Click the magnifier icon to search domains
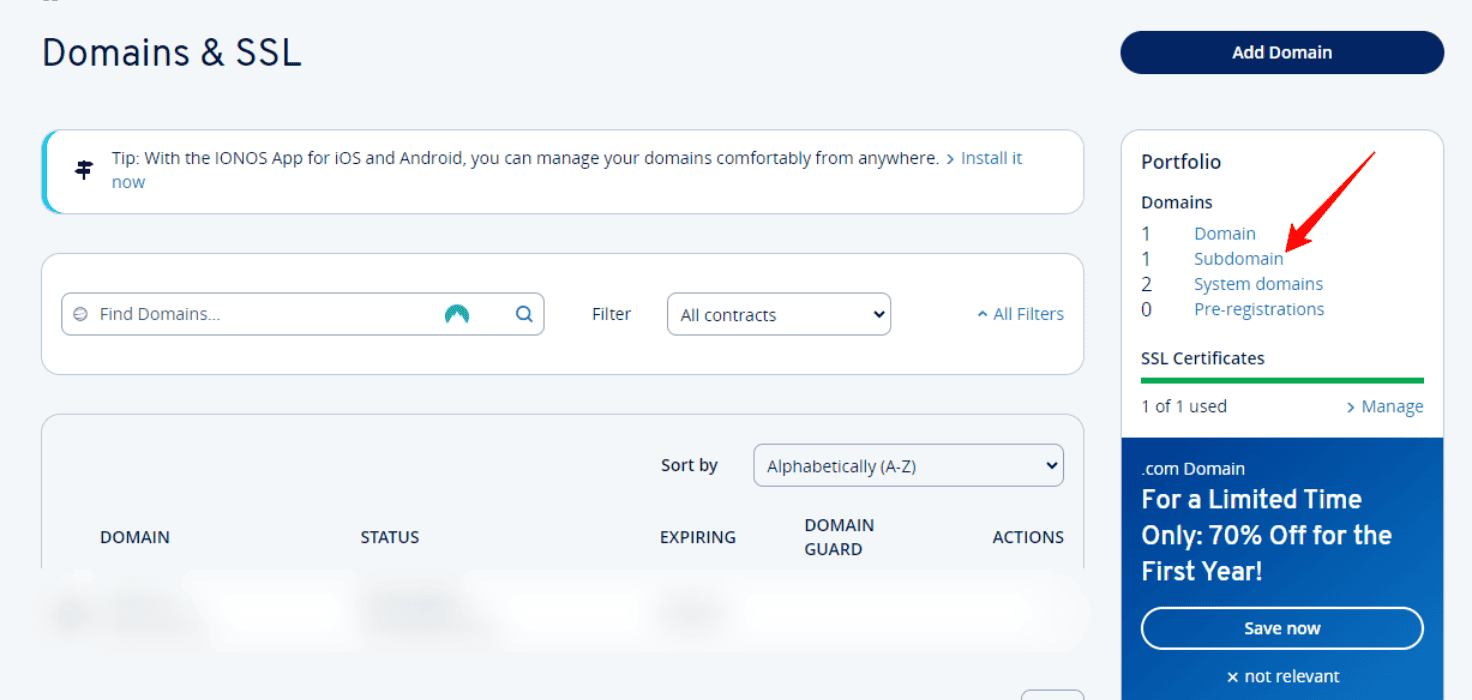 pyautogui.click(x=524, y=314)
